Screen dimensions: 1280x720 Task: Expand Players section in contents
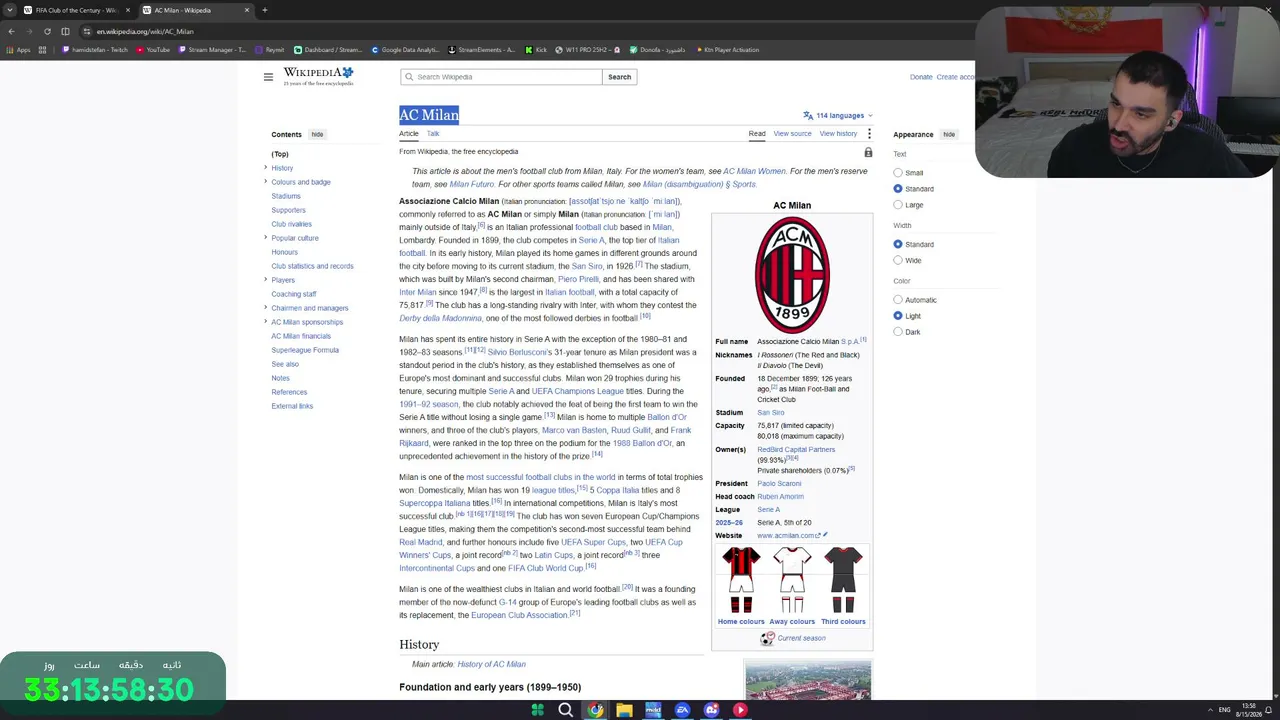click(266, 280)
